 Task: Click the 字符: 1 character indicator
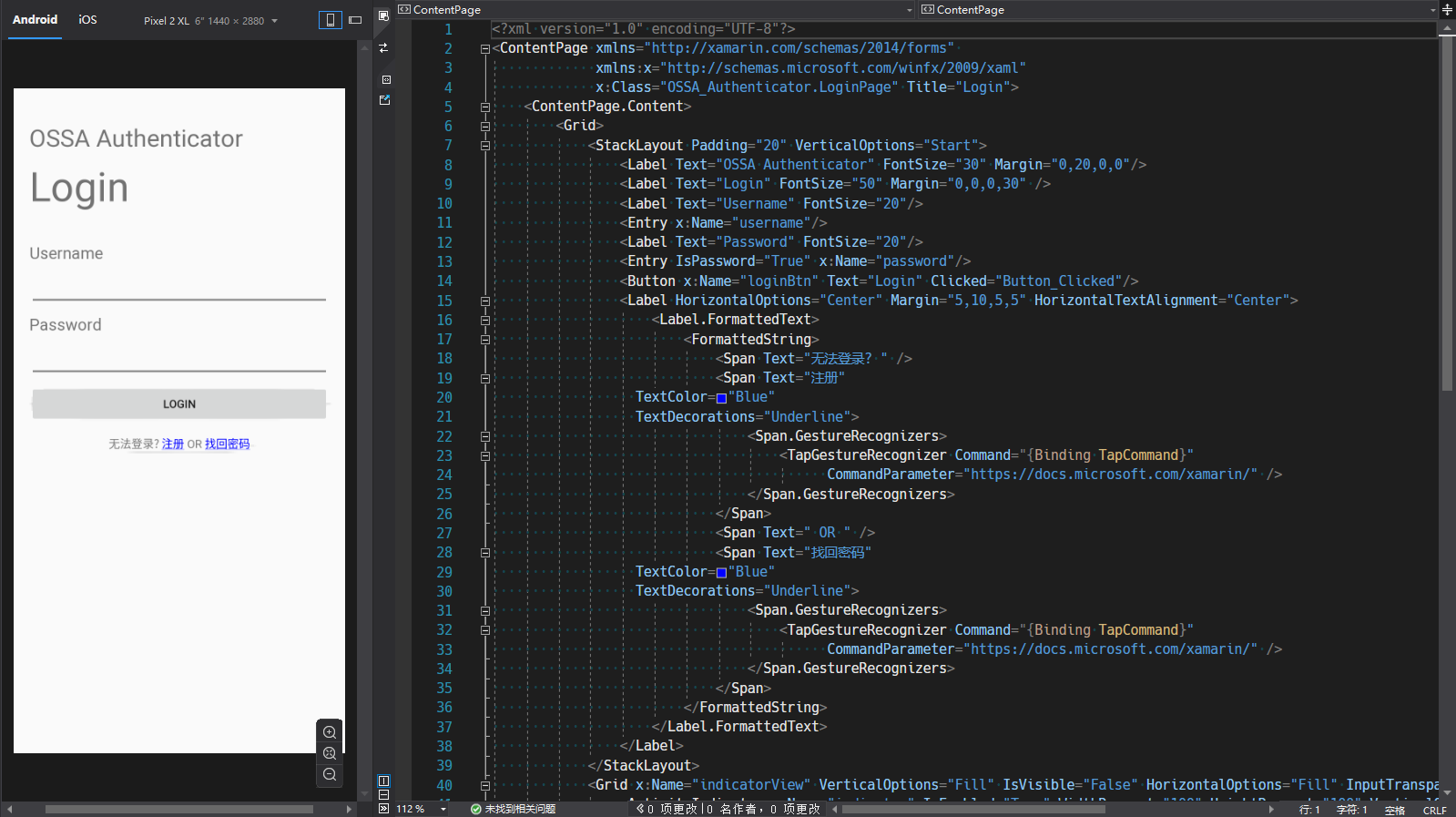click(x=1352, y=810)
